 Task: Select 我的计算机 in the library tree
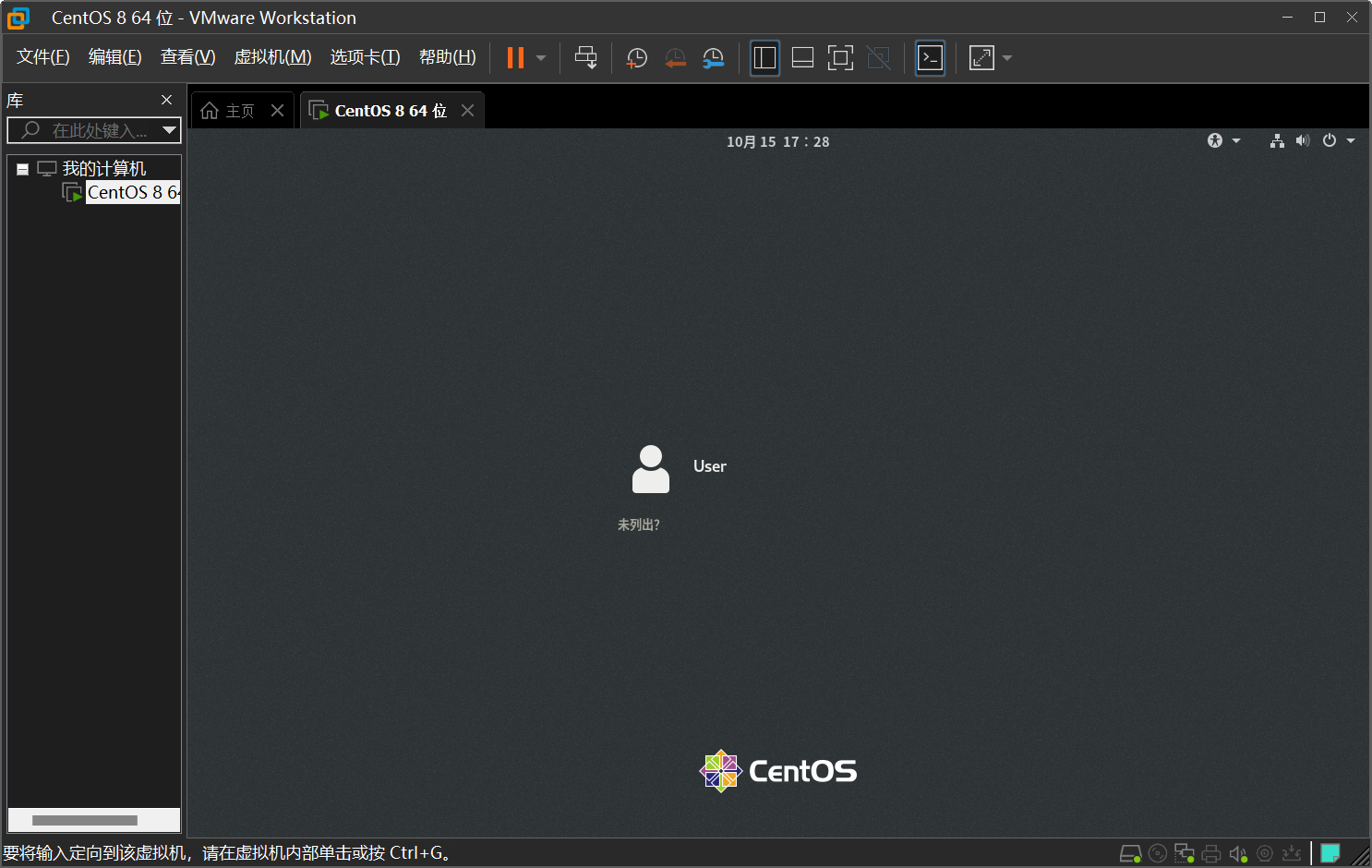[104, 169]
